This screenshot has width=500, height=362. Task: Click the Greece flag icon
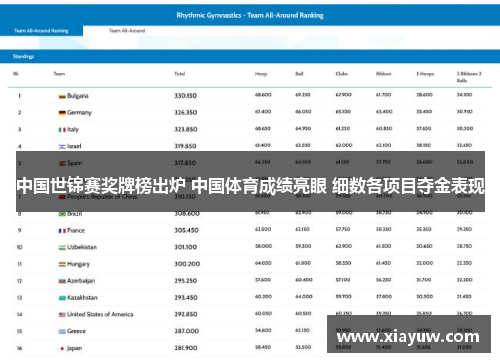62,331
